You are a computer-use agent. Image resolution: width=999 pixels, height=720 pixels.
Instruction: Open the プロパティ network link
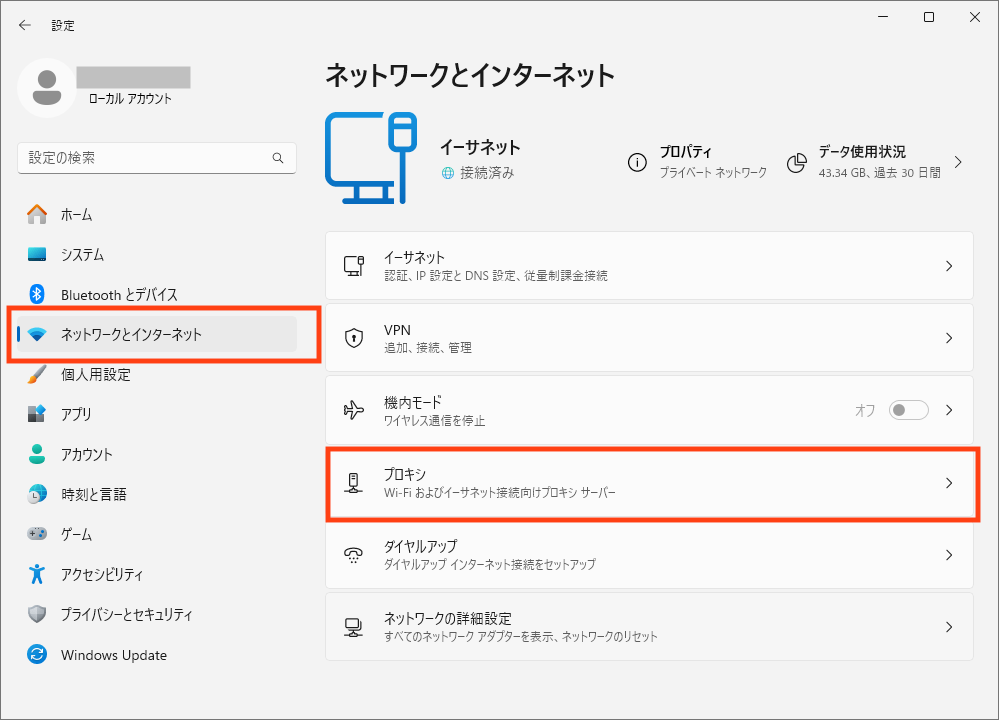click(x=685, y=152)
